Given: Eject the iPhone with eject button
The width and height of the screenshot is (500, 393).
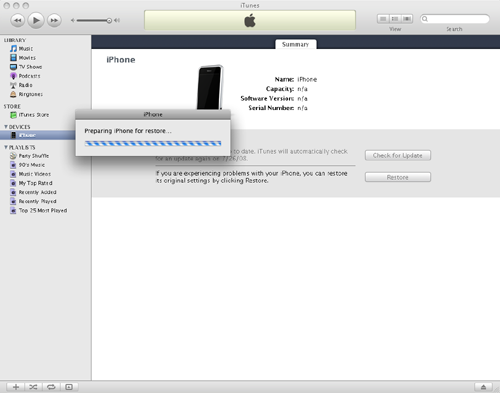Looking at the screenshot, I should [483, 387].
